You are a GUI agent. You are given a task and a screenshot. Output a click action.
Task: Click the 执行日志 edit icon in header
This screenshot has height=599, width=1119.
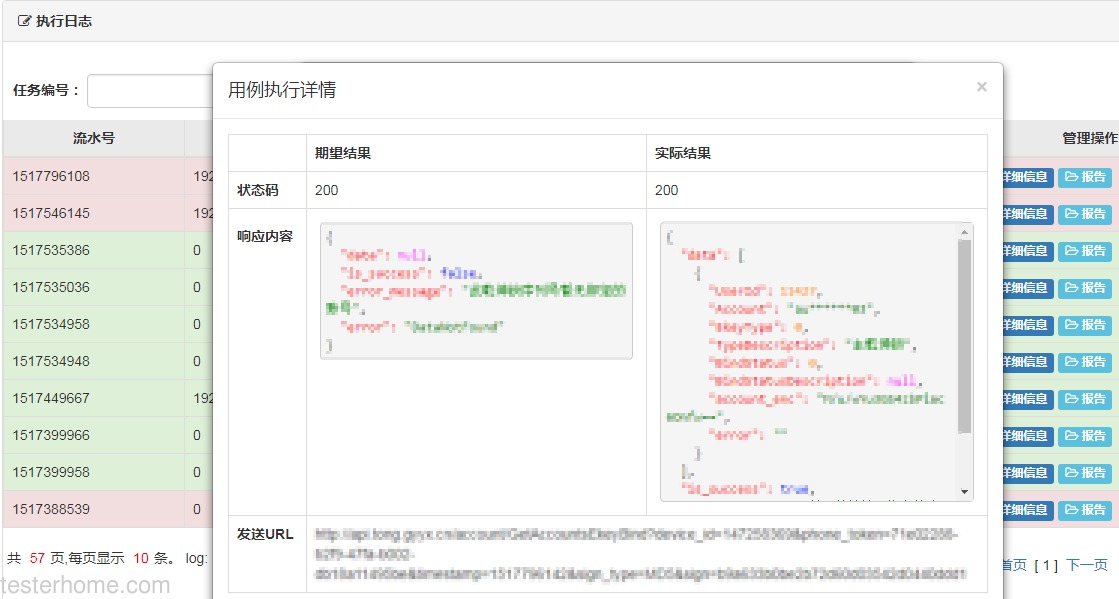[24, 21]
